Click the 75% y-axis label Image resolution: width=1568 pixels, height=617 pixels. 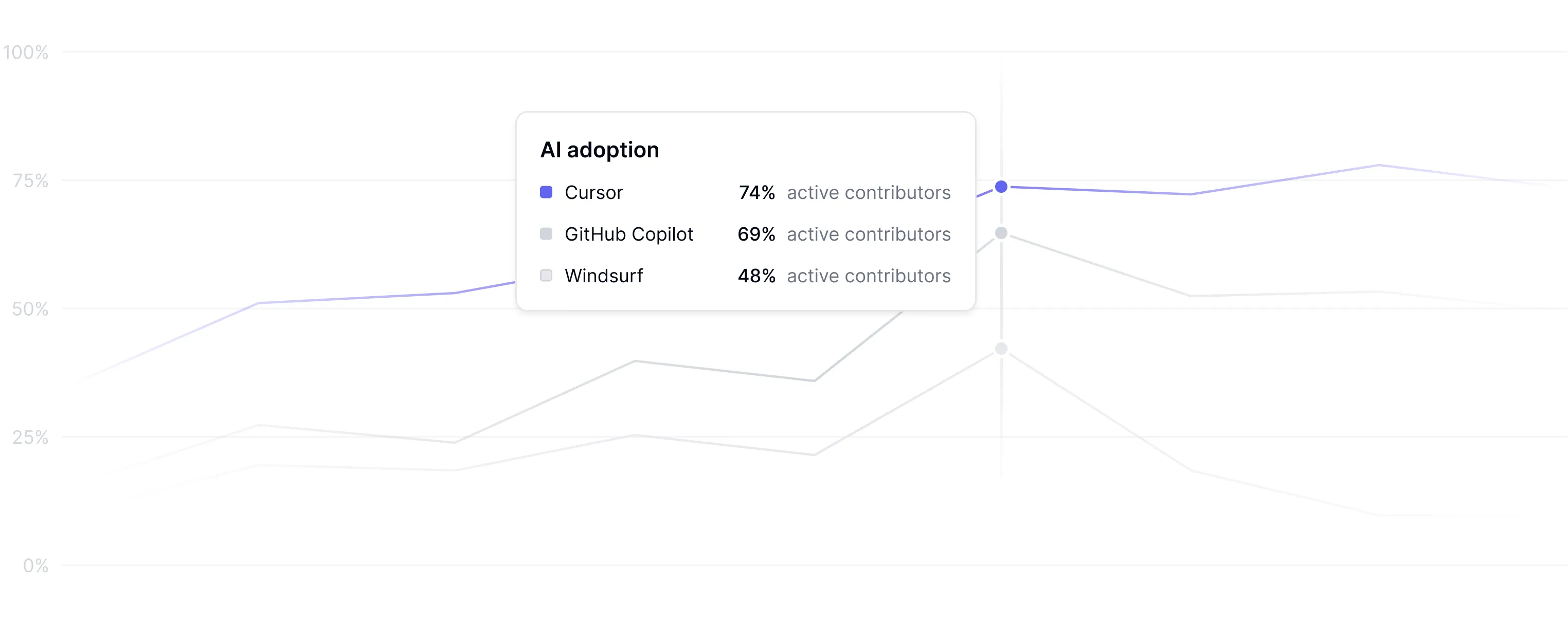(x=30, y=180)
